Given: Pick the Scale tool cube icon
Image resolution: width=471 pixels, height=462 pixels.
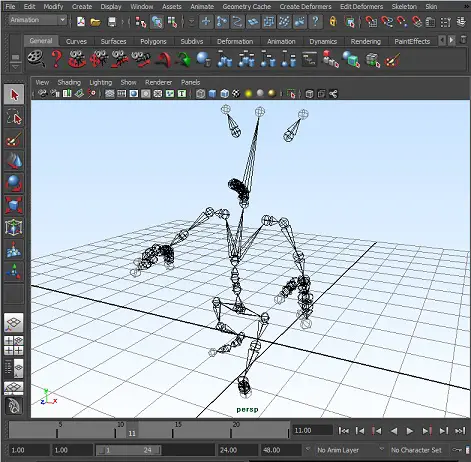Looking at the screenshot, I should point(14,204).
